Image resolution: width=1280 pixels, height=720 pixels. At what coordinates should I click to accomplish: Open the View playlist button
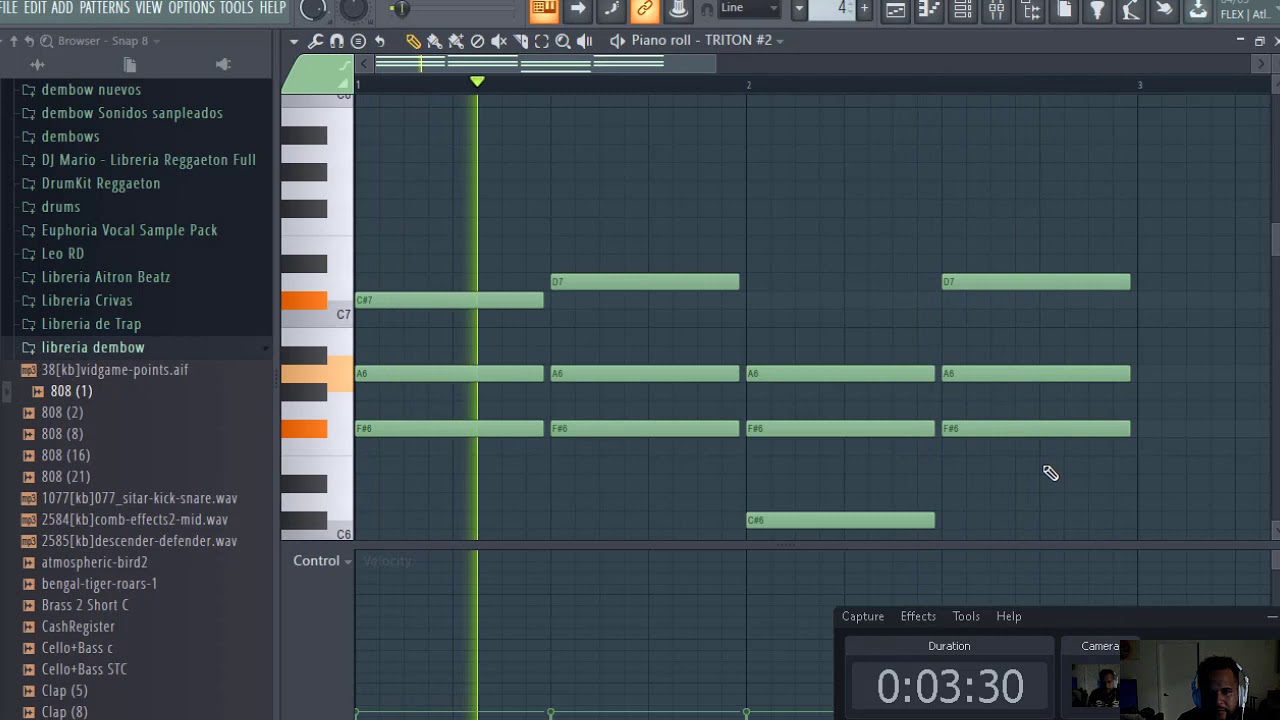(895, 10)
